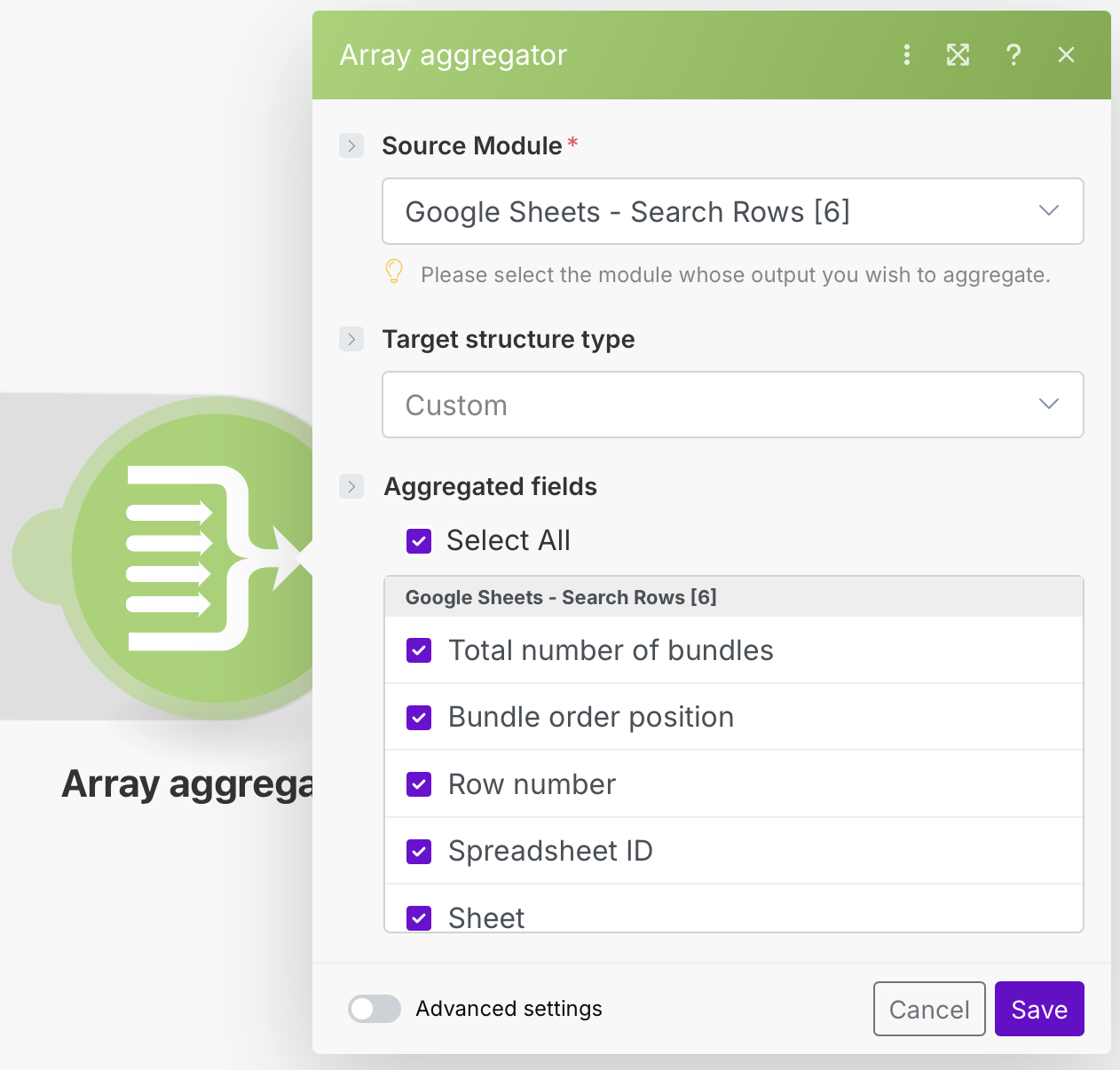Screen dimensions: 1120x1070
Task: Click the Array aggregator title in the dialog header
Action: [x=454, y=55]
